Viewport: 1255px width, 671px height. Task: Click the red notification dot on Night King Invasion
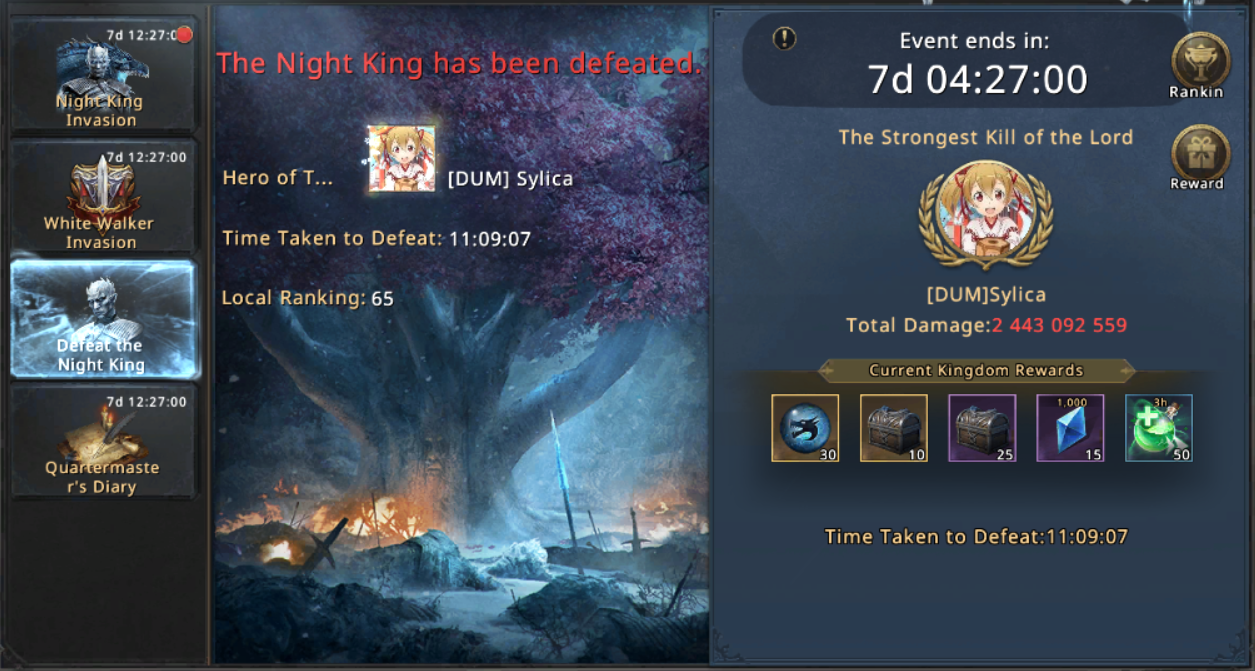pyautogui.click(x=184, y=35)
